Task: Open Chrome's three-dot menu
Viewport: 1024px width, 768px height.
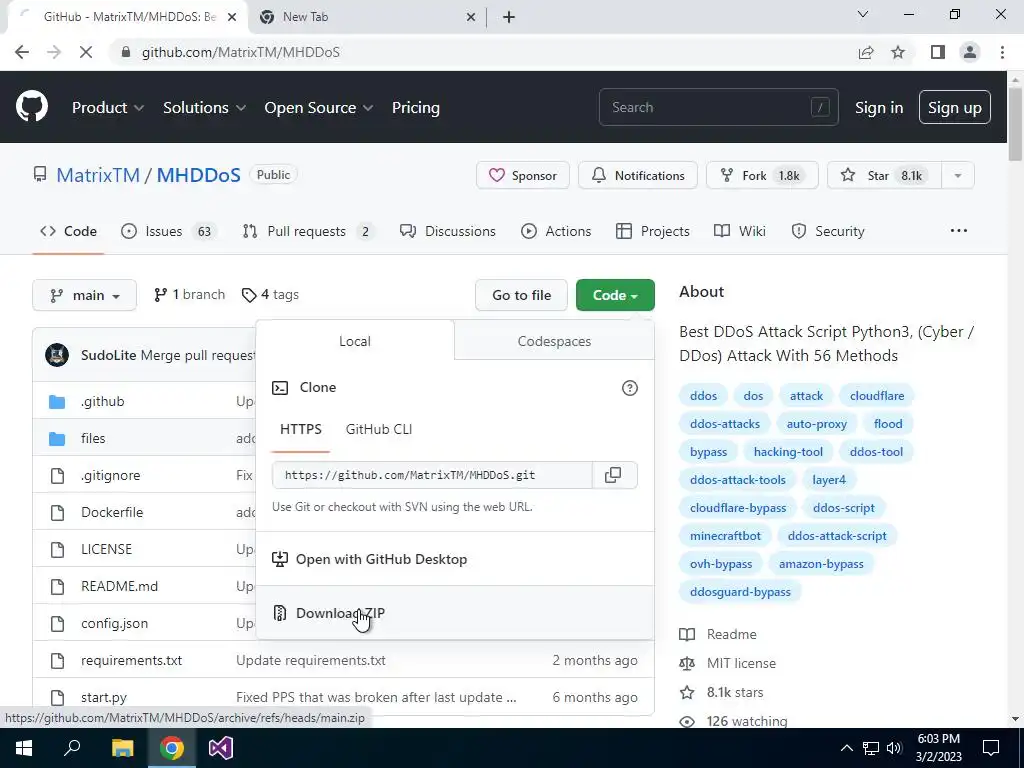Action: (x=1002, y=52)
